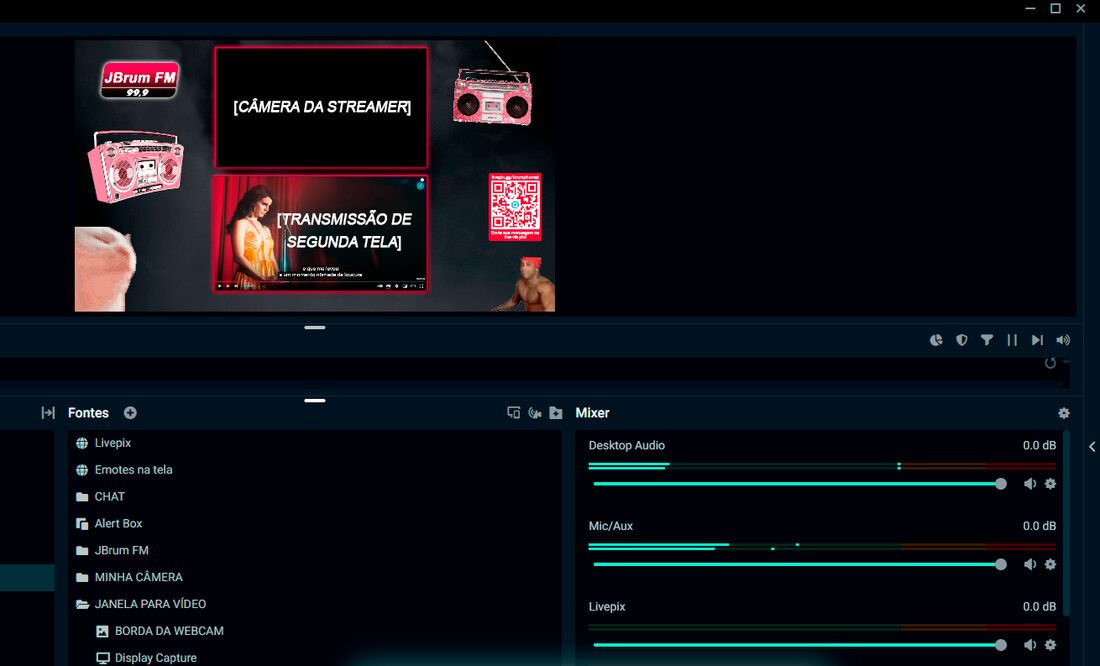The image size is (1100, 666).
Task: Pause with the pause icon below the preview
Action: tap(1012, 340)
